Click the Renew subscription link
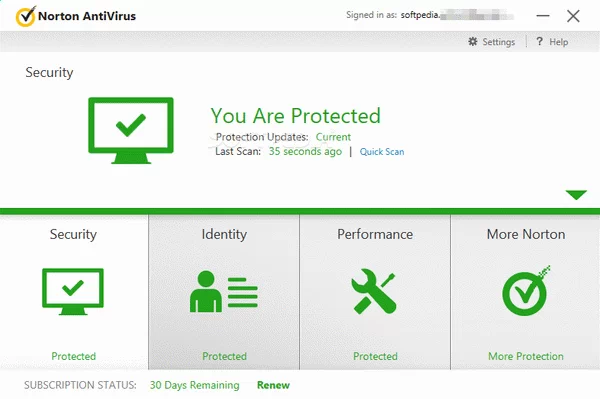This screenshot has height=399, width=600. click(273, 385)
